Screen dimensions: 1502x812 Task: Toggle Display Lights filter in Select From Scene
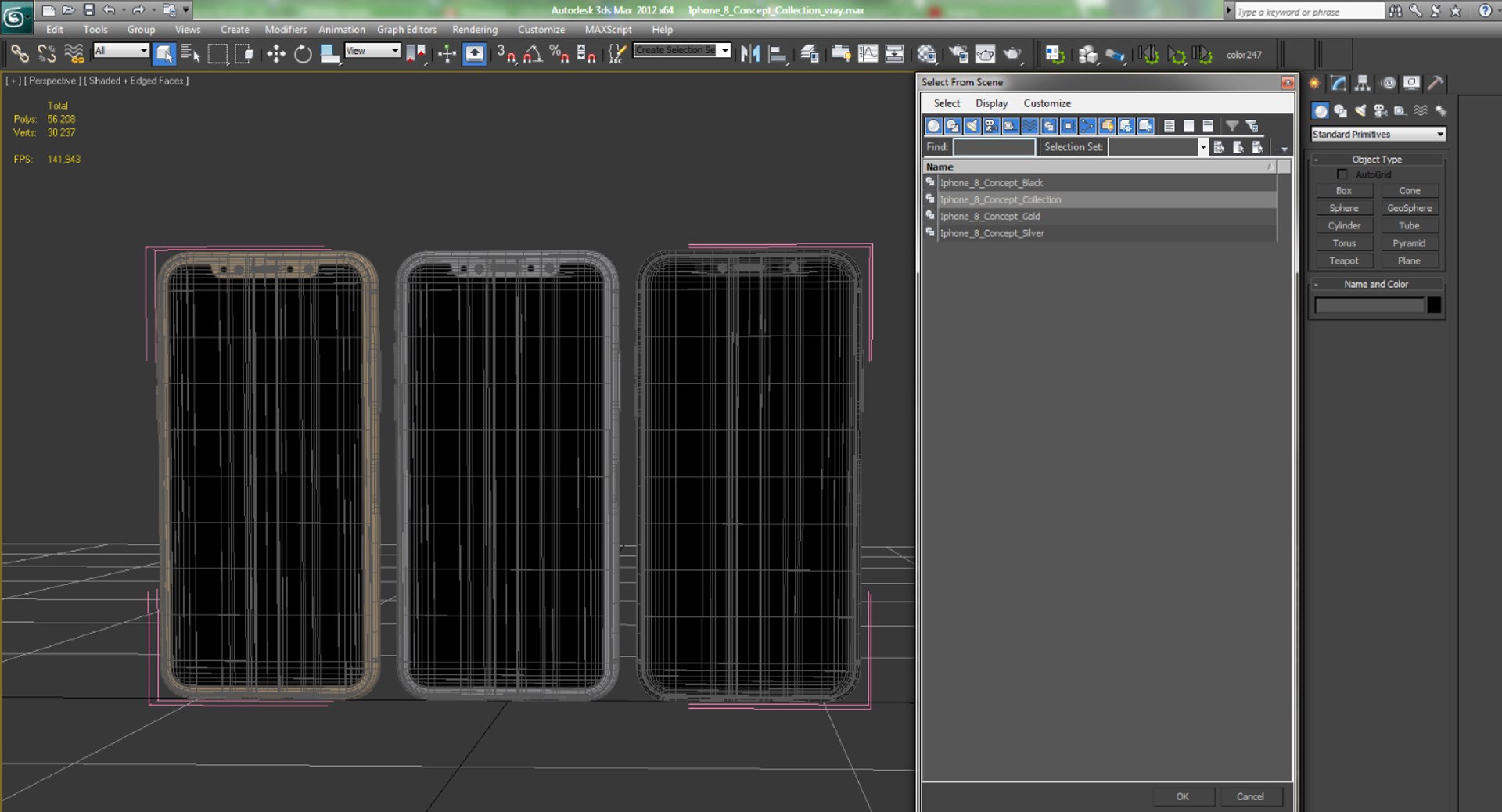click(972, 126)
